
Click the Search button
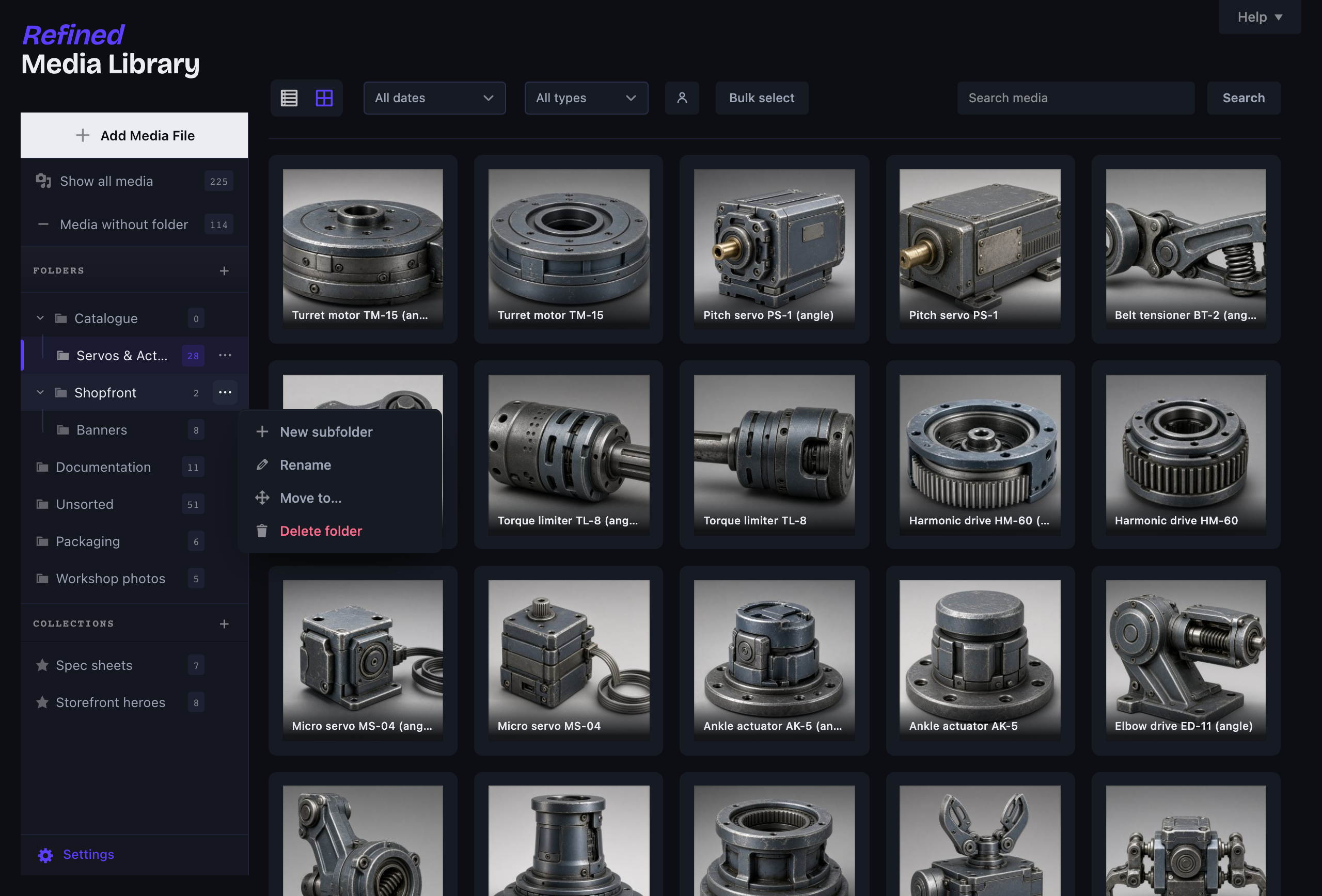point(1244,99)
